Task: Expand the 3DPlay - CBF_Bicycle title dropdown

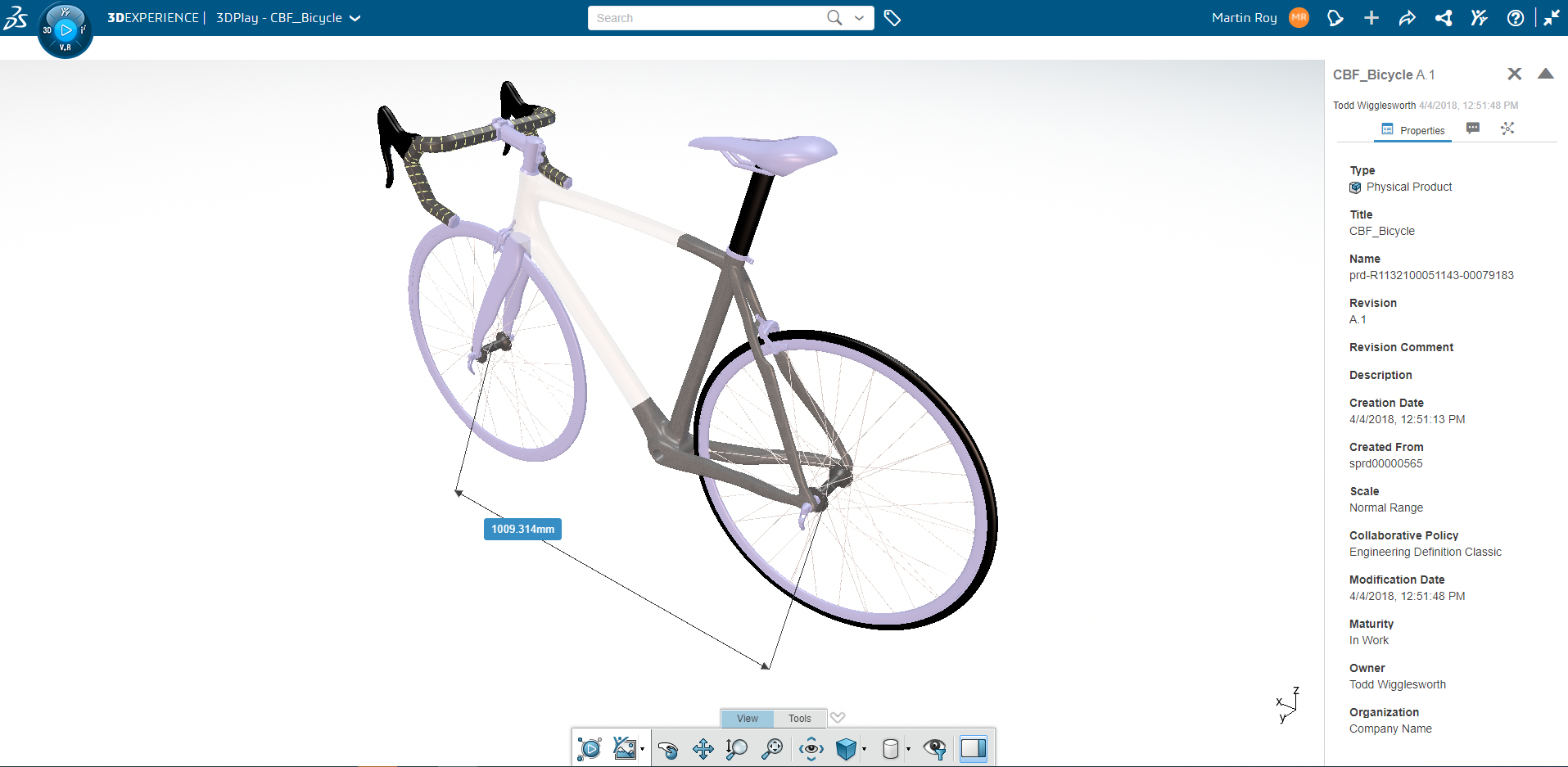Action: click(x=355, y=18)
